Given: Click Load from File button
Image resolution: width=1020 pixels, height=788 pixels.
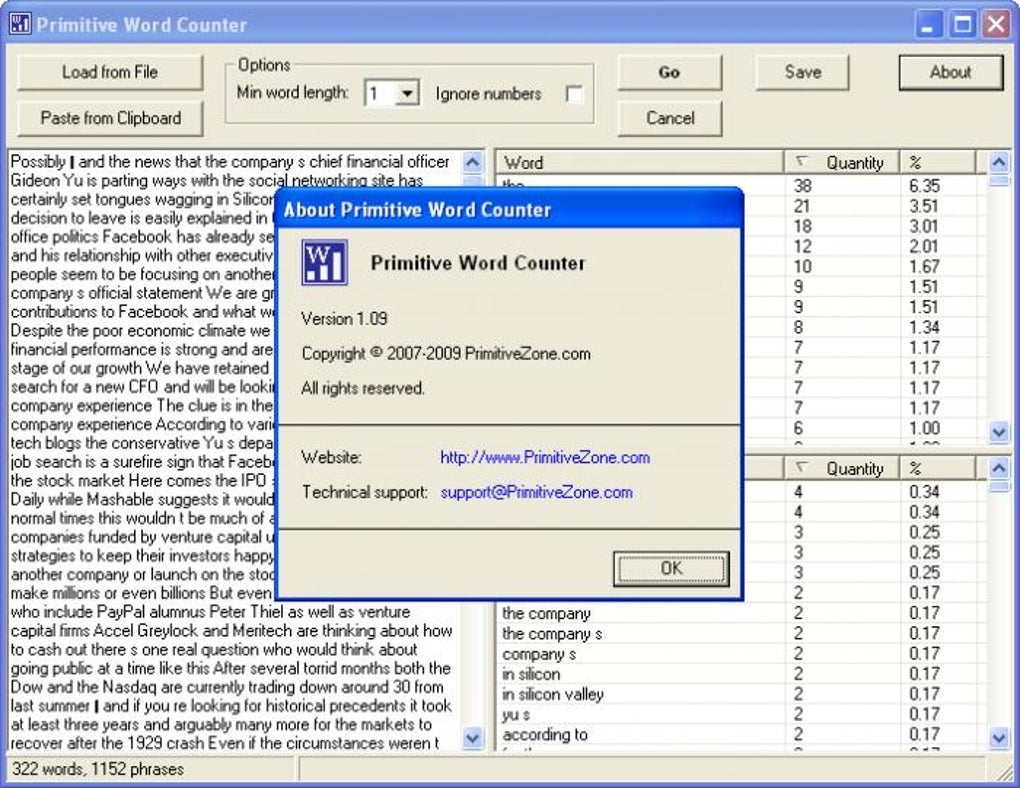Looking at the screenshot, I should (110, 72).
